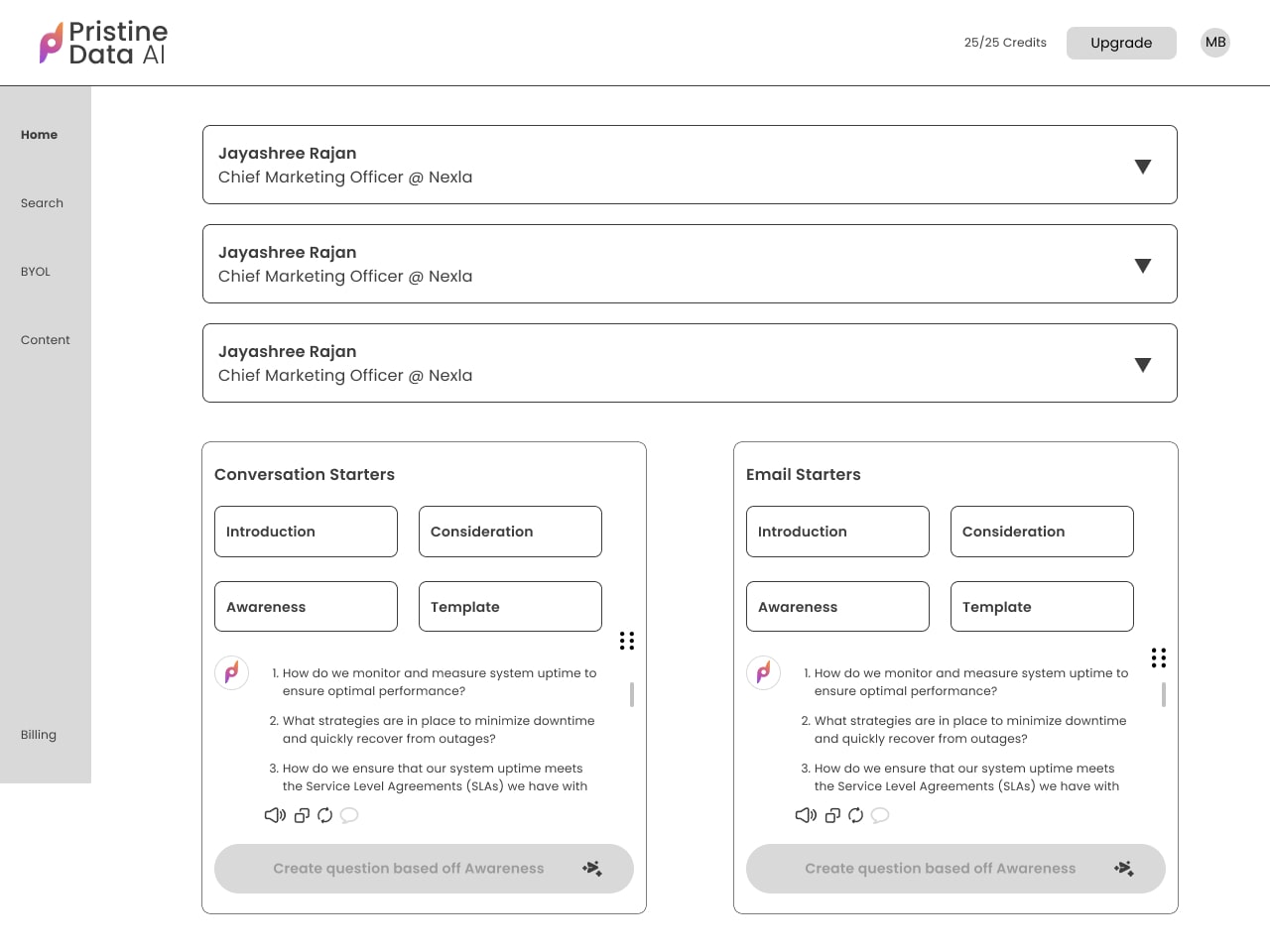1270x952 pixels.
Task: Regenerate the Email Starters response
Action: pyautogui.click(x=856, y=815)
